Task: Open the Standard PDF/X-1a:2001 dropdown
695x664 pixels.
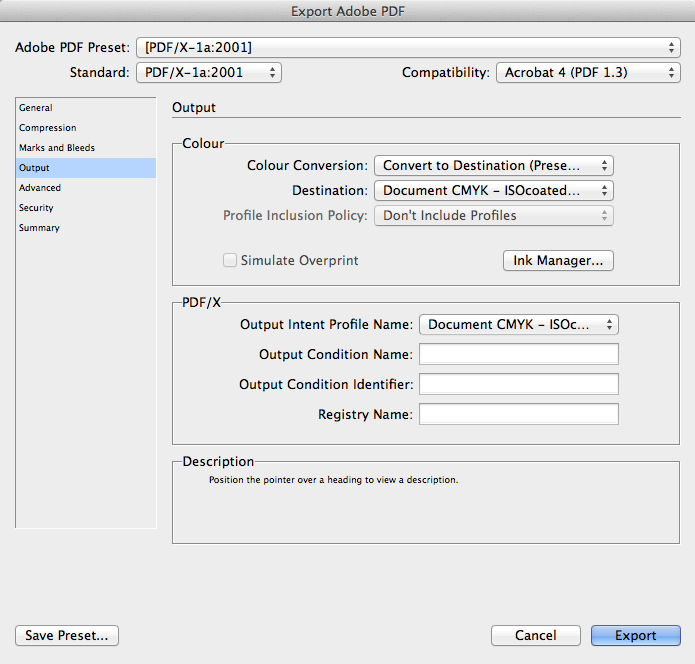Action: coord(209,73)
